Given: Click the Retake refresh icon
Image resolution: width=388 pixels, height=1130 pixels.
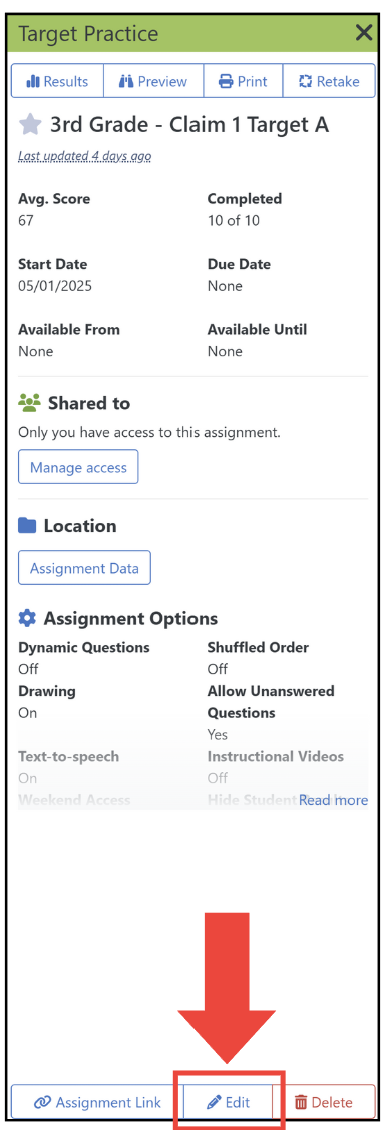Looking at the screenshot, I should coord(306,81).
